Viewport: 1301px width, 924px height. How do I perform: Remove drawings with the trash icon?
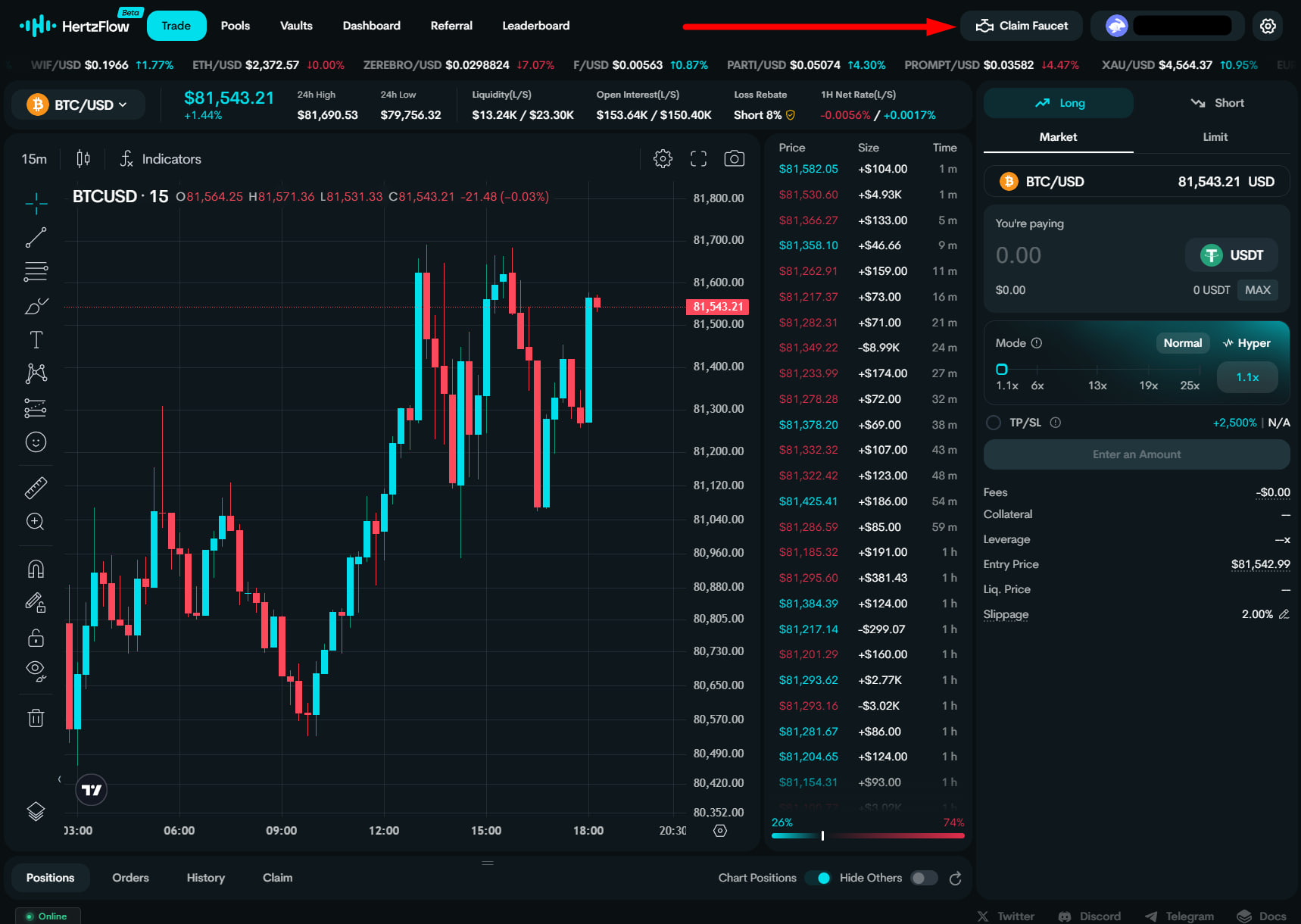pyautogui.click(x=36, y=718)
